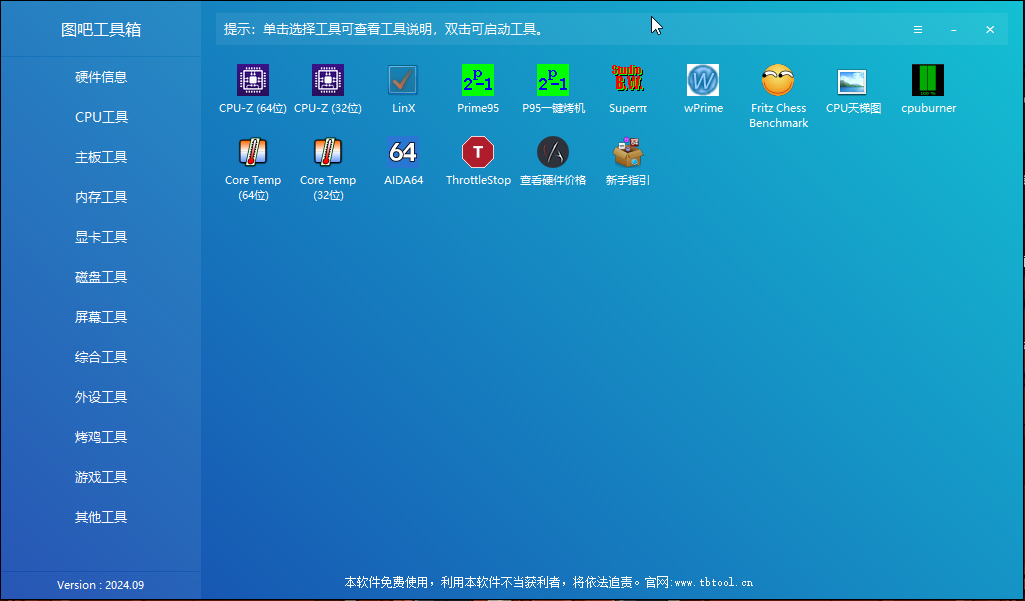This screenshot has height=601, width=1025.
Task: Launch the 新手指引 guide icon
Action: 628,160
